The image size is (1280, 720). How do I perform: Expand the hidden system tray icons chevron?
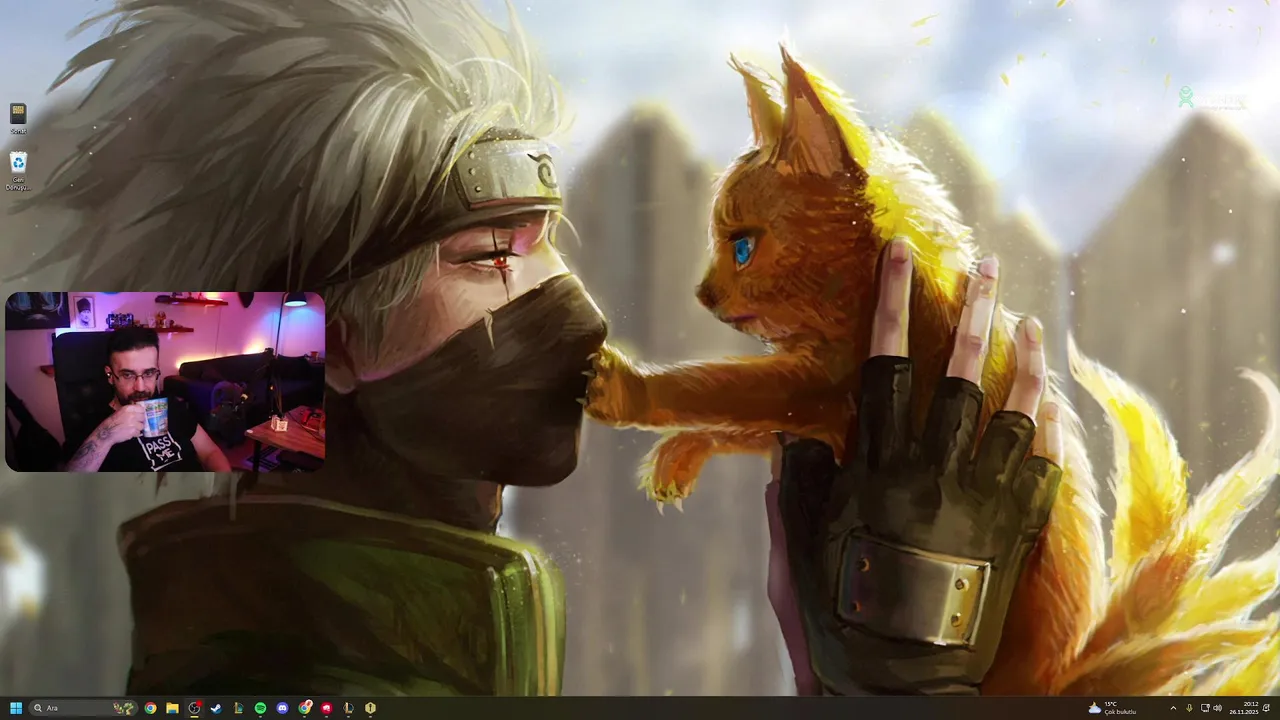point(1173,708)
